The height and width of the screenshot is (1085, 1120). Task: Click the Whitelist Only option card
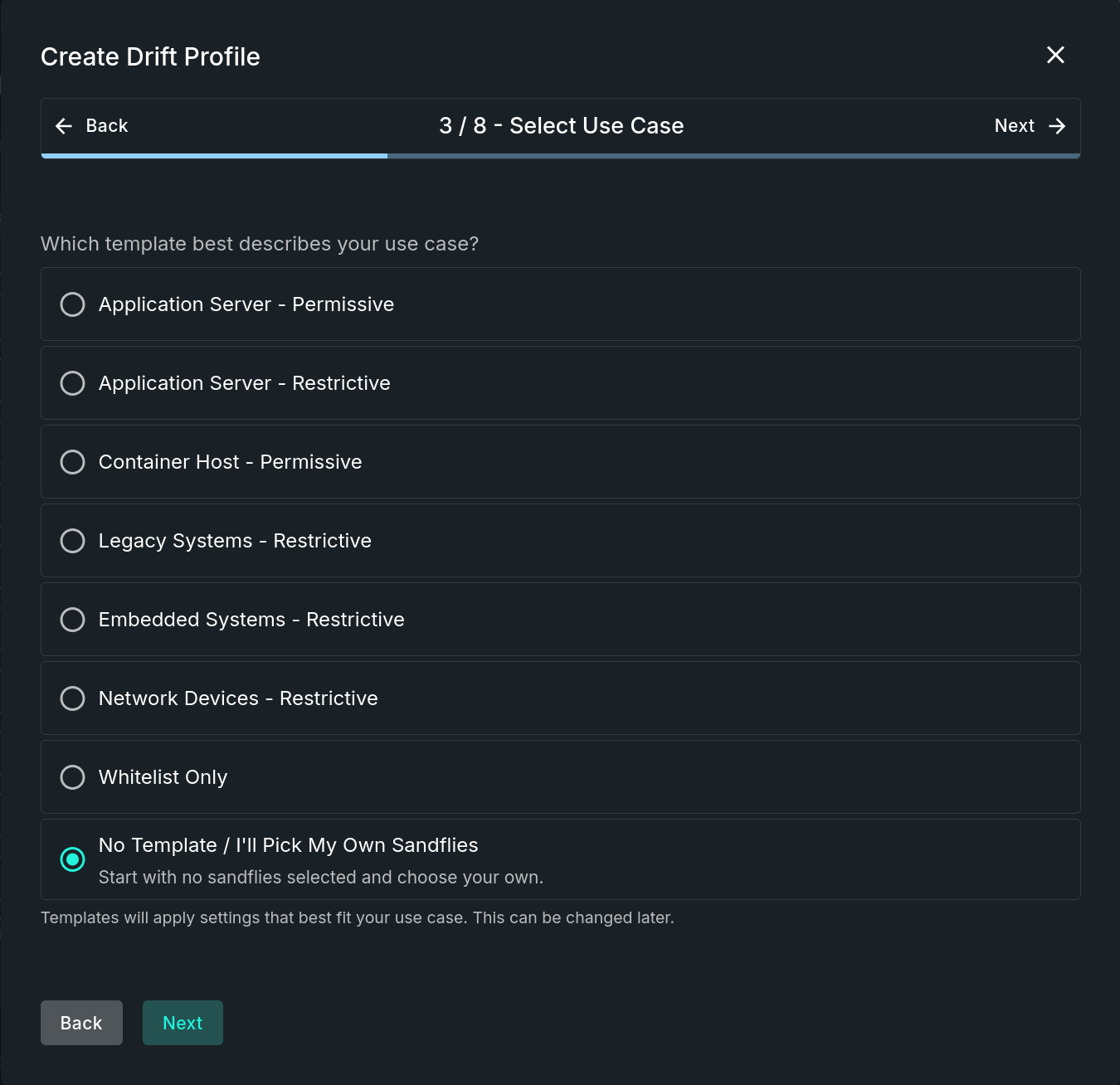(561, 777)
